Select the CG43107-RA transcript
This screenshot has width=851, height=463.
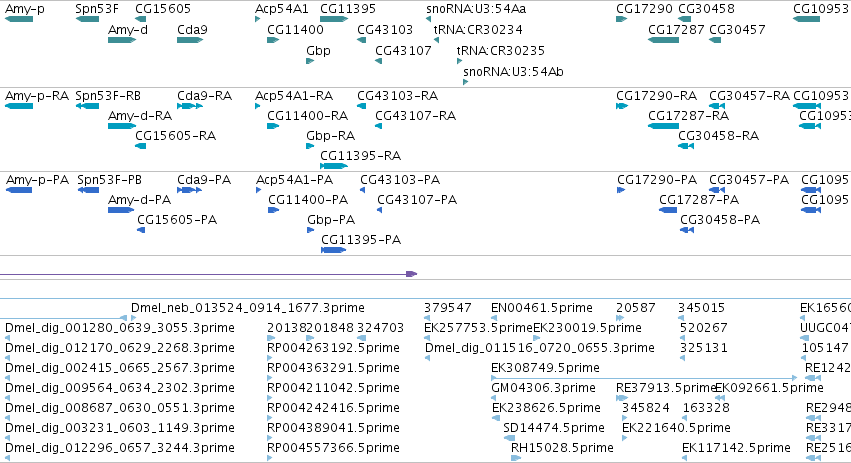pyautogui.click(x=379, y=126)
